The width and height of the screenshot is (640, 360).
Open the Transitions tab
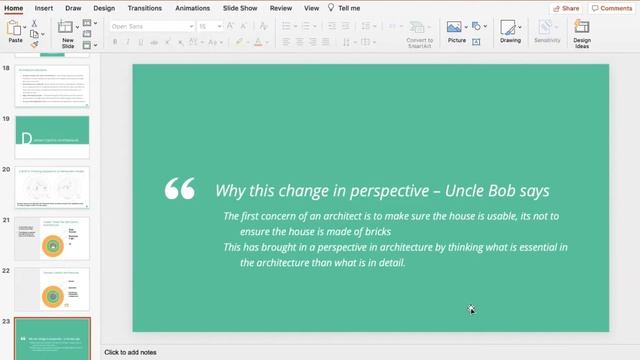click(145, 8)
